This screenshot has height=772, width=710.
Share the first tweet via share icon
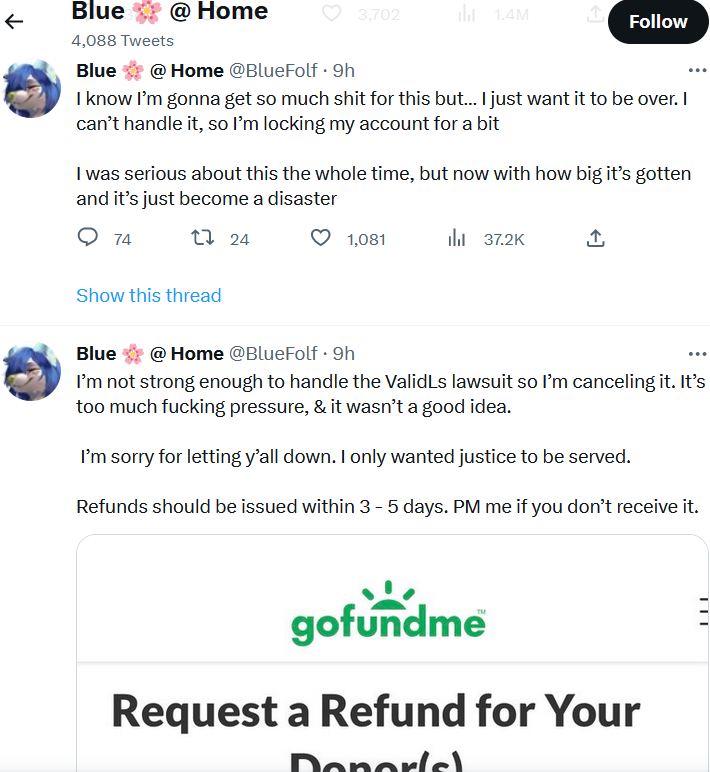pyautogui.click(x=594, y=238)
